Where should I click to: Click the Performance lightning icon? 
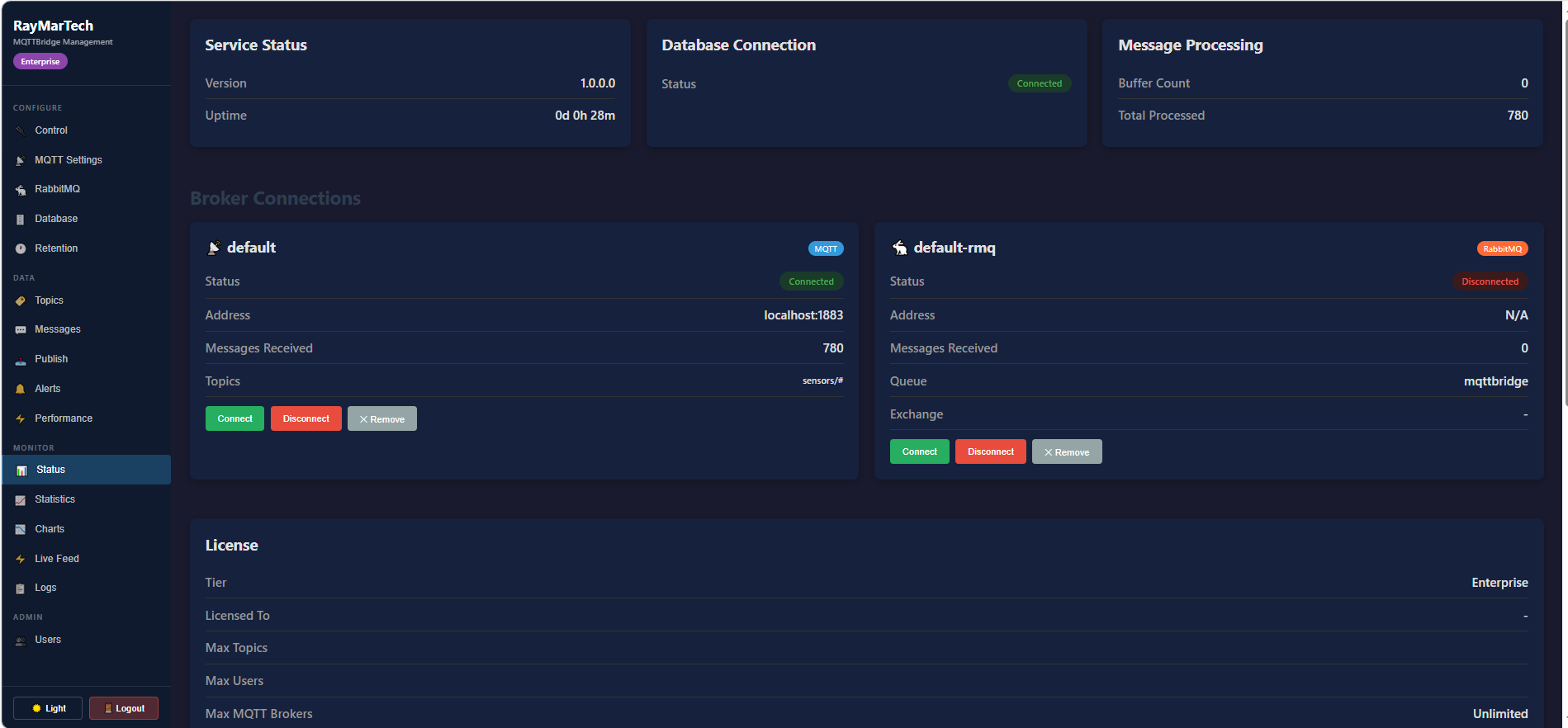(x=21, y=418)
